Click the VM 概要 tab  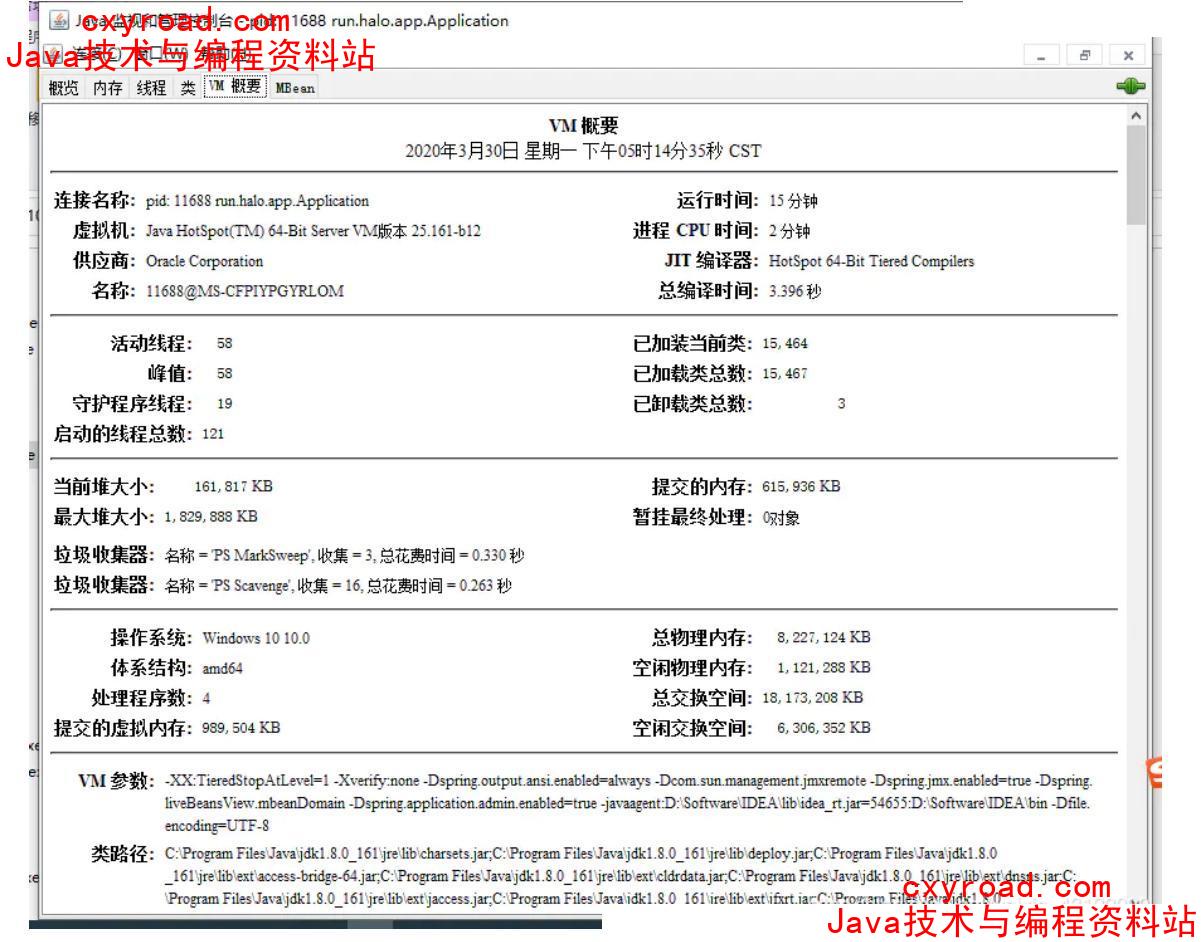(x=235, y=87)
